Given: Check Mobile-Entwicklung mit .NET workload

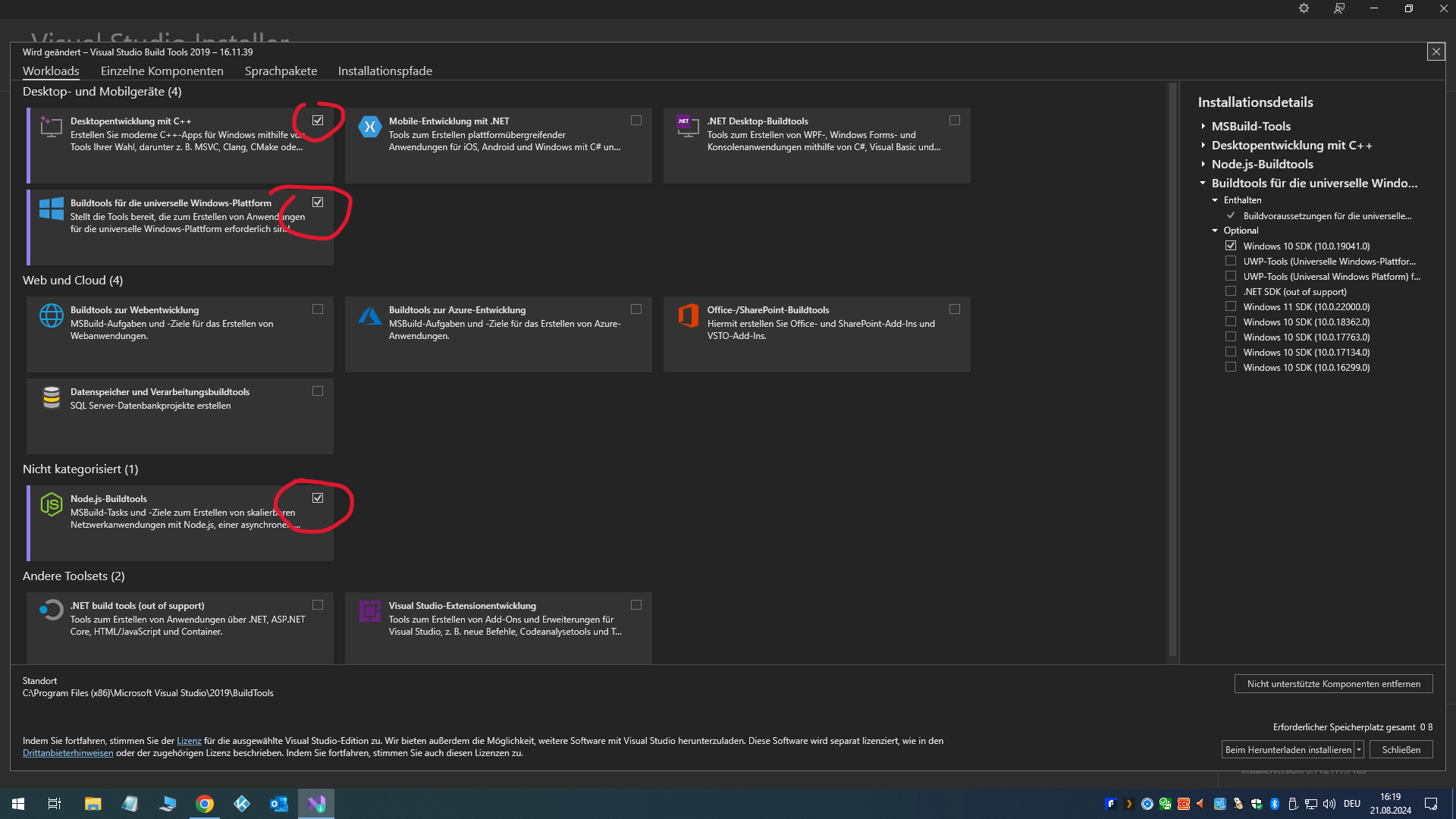Looking at the screenshot, I should pyautogui.click(x=636, y=121).
